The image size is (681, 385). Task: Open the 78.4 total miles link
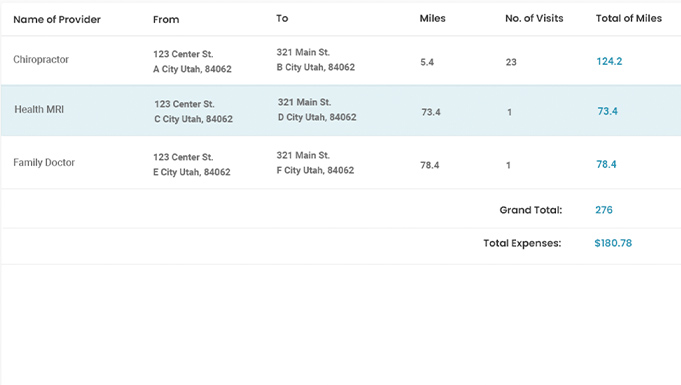tap(606, 164)
